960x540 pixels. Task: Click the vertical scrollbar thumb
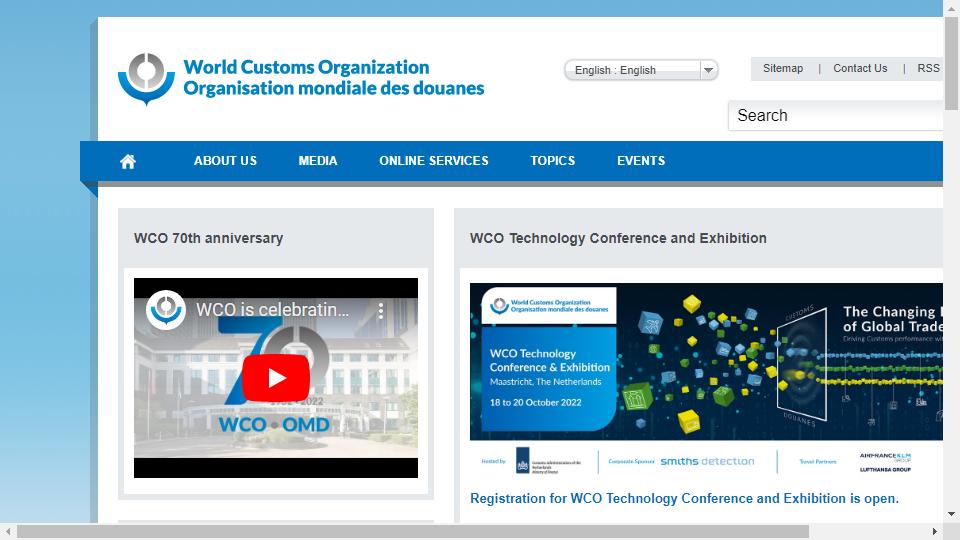[951, 63]
